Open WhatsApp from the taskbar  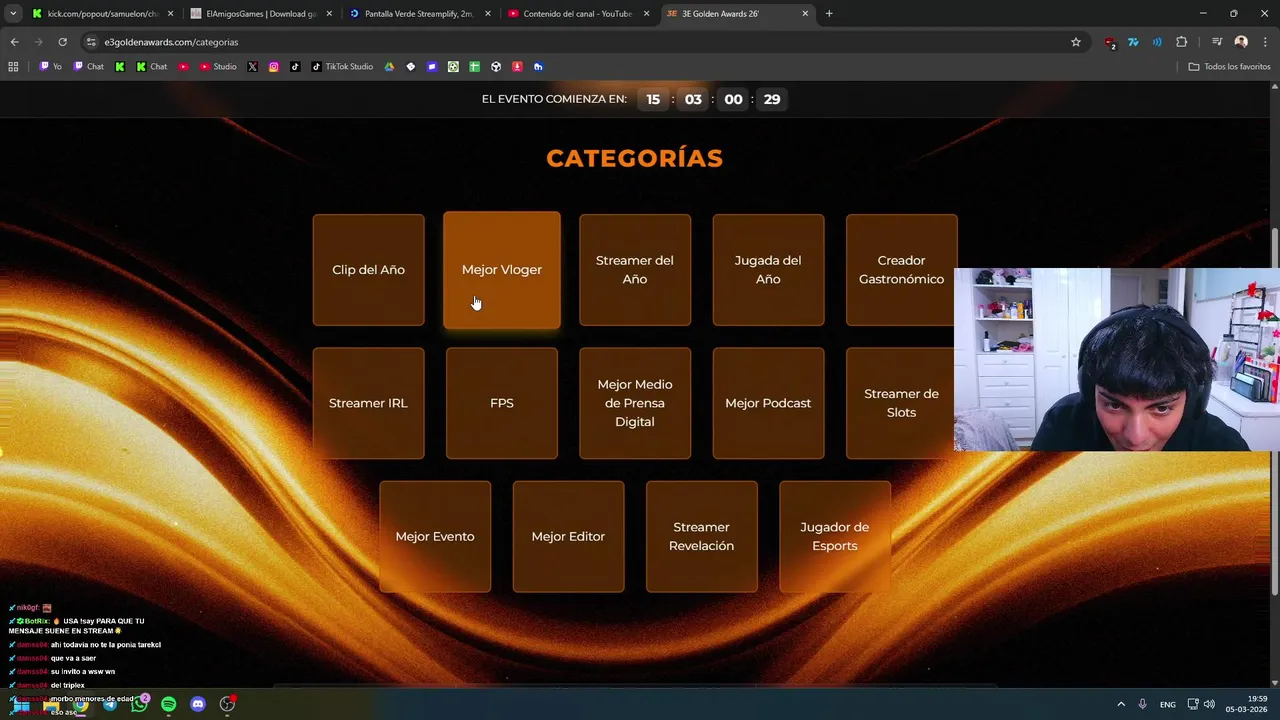click(x=139, y=704)
